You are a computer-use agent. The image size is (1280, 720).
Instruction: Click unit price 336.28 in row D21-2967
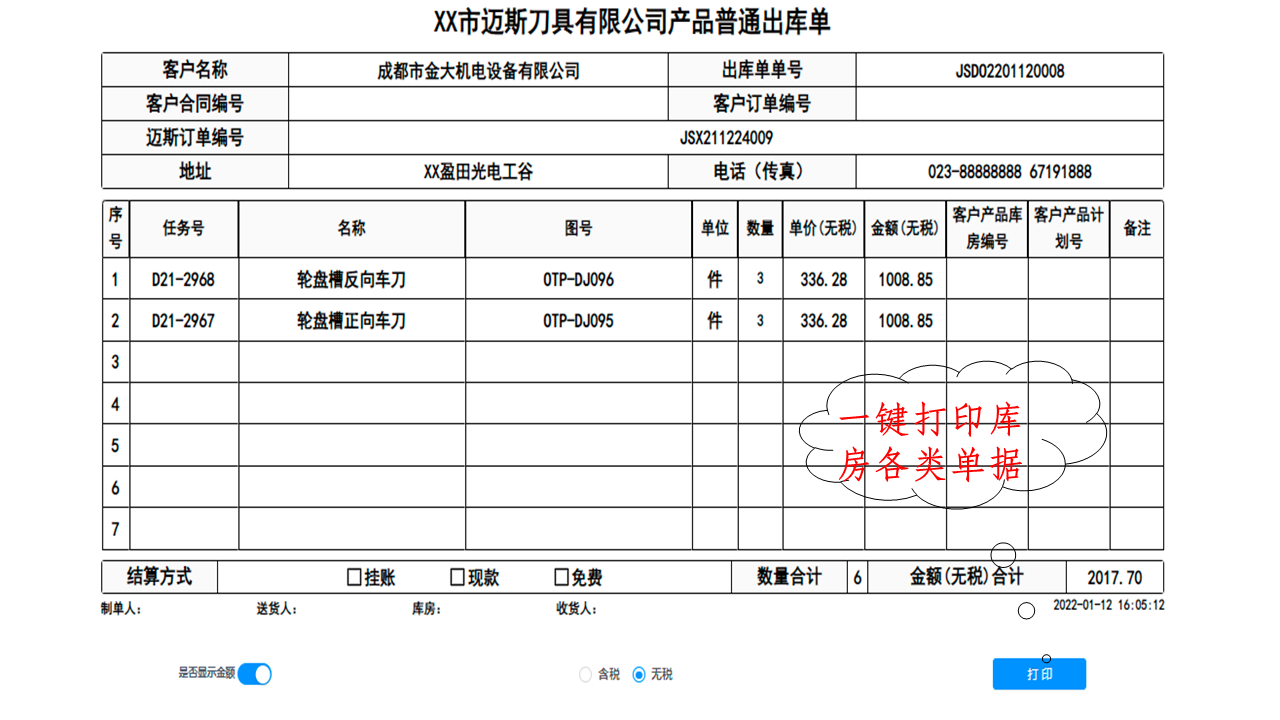823,321
